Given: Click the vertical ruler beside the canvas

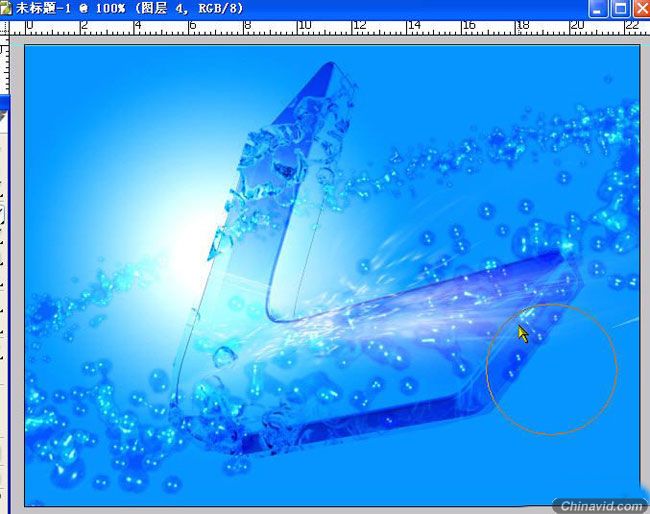Looking at the screenshot, I should pyautogui.click(x=4, y=65).
